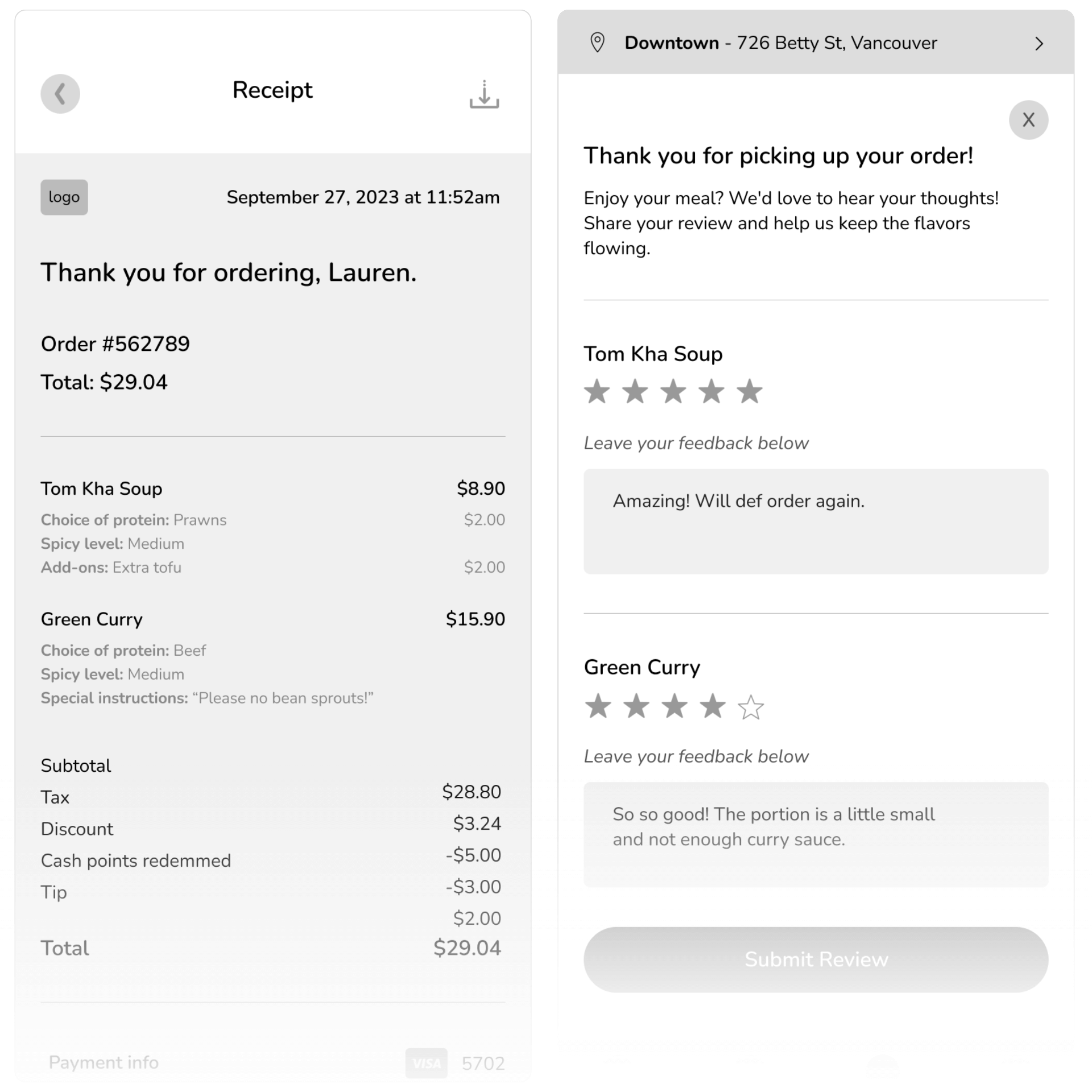Edit the Tom Kha Soup feedback field

tap(816, 521)
